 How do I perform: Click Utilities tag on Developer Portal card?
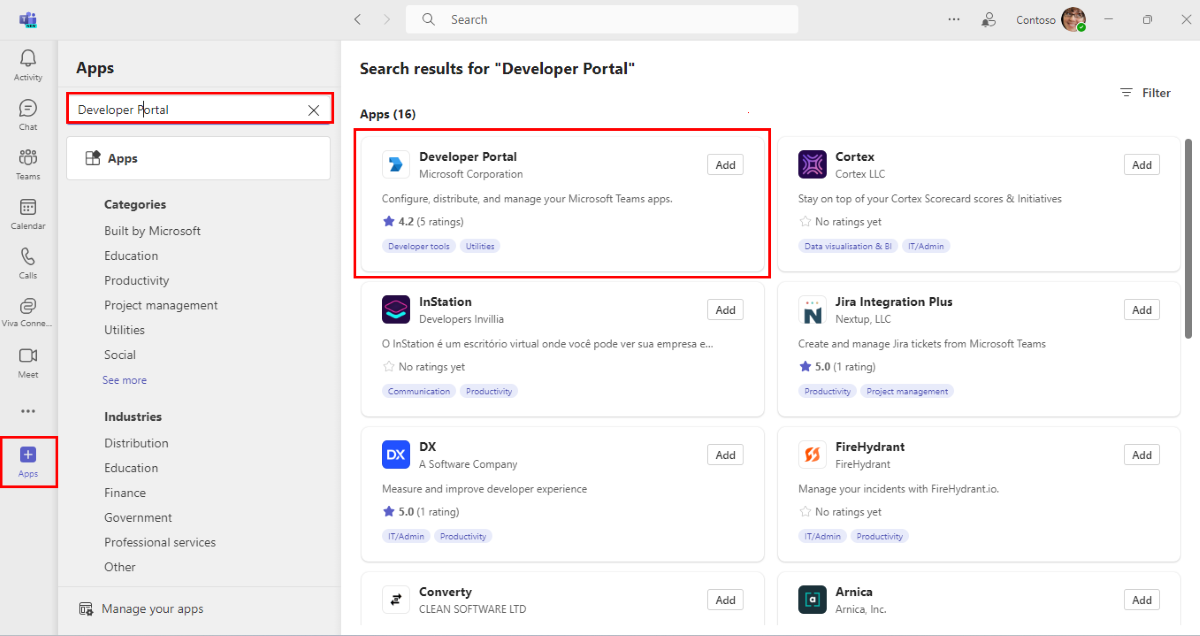pos(480,246)
